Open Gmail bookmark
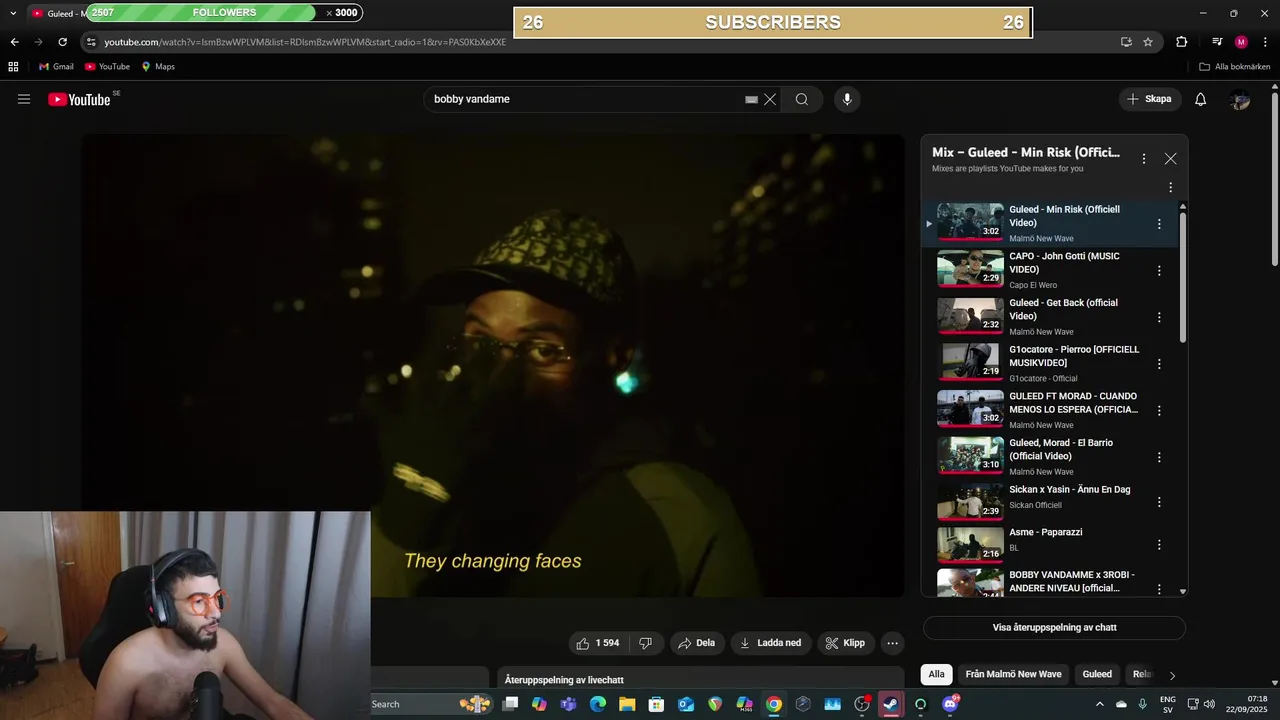 56,67
